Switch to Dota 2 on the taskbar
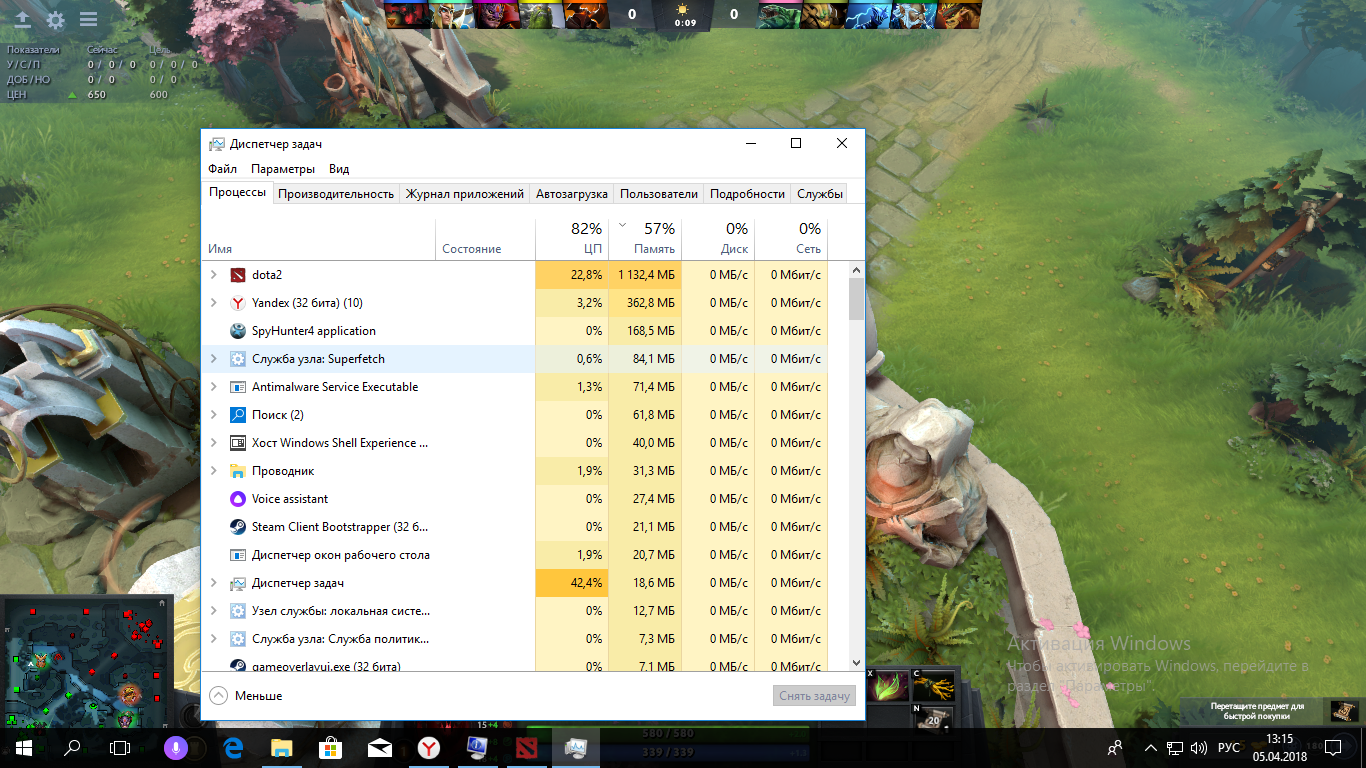Image resolution: width=1366 pixels, height=768 pixels. click(x=525, y=748)
